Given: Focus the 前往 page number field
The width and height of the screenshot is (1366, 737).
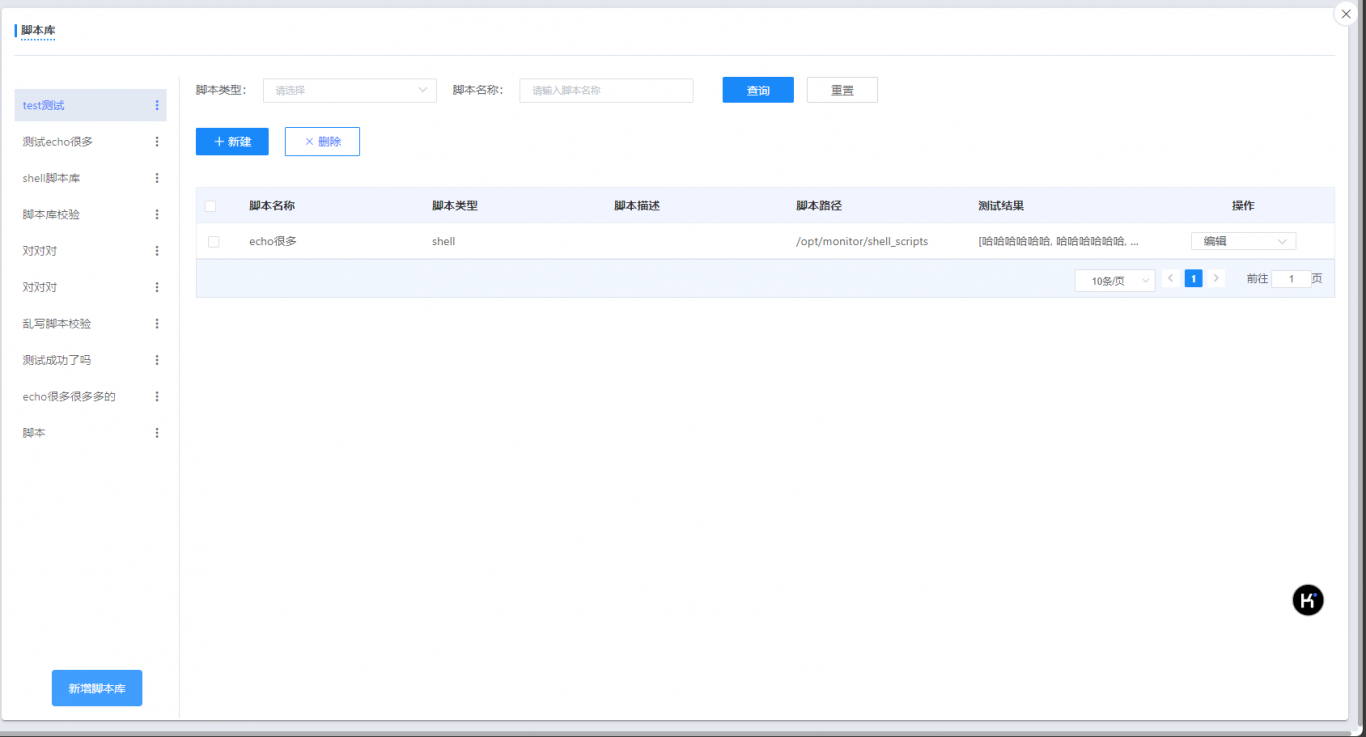Looking at the screenshot, I should [1291, 279].
